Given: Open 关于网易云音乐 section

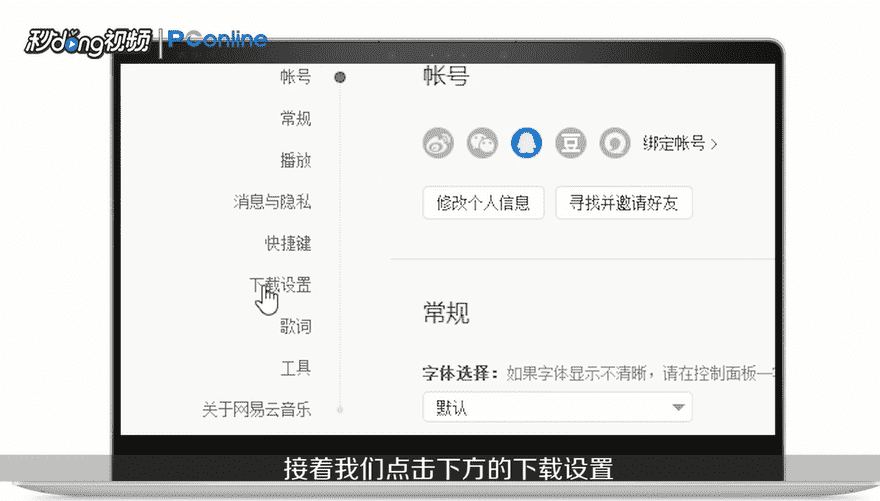Looking at the screenshot, I should point(256,410).
